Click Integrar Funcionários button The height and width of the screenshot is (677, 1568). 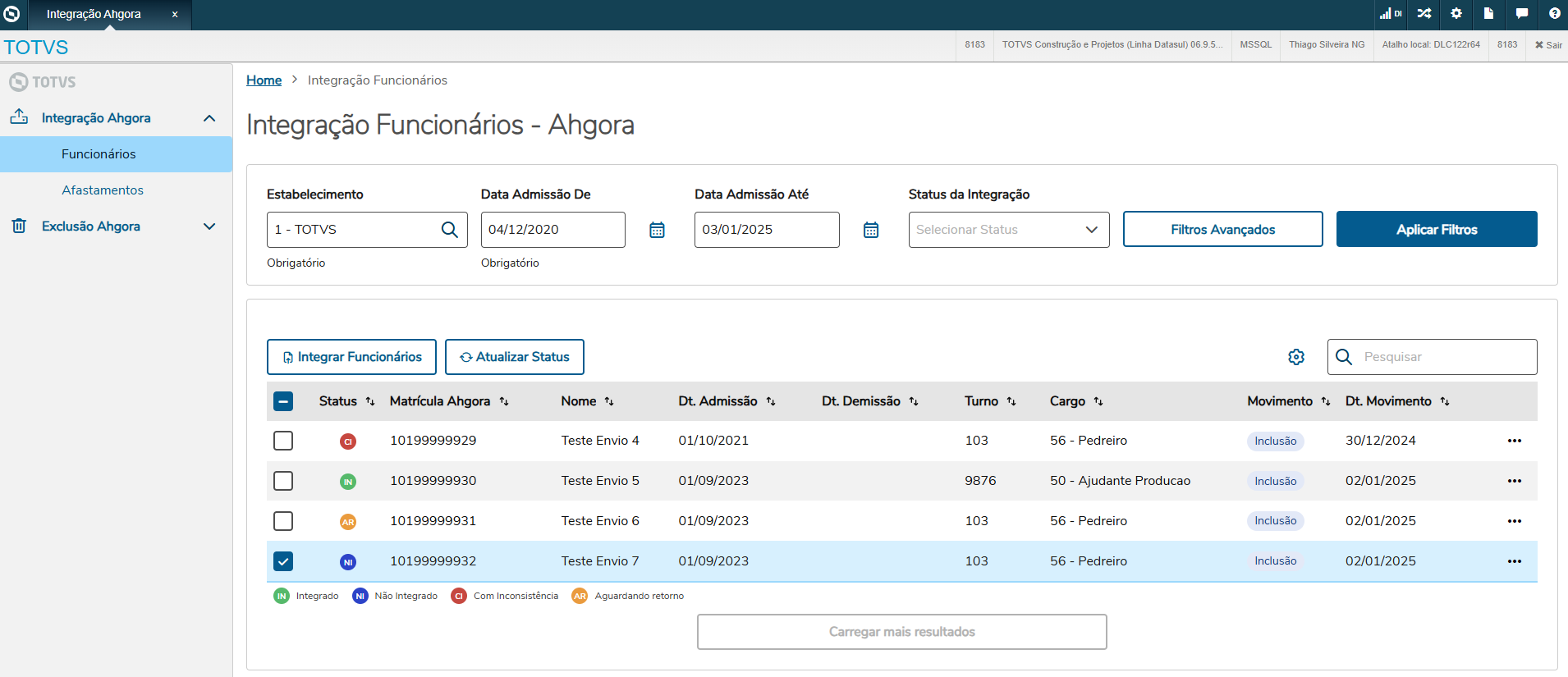[x=351, y=357]
